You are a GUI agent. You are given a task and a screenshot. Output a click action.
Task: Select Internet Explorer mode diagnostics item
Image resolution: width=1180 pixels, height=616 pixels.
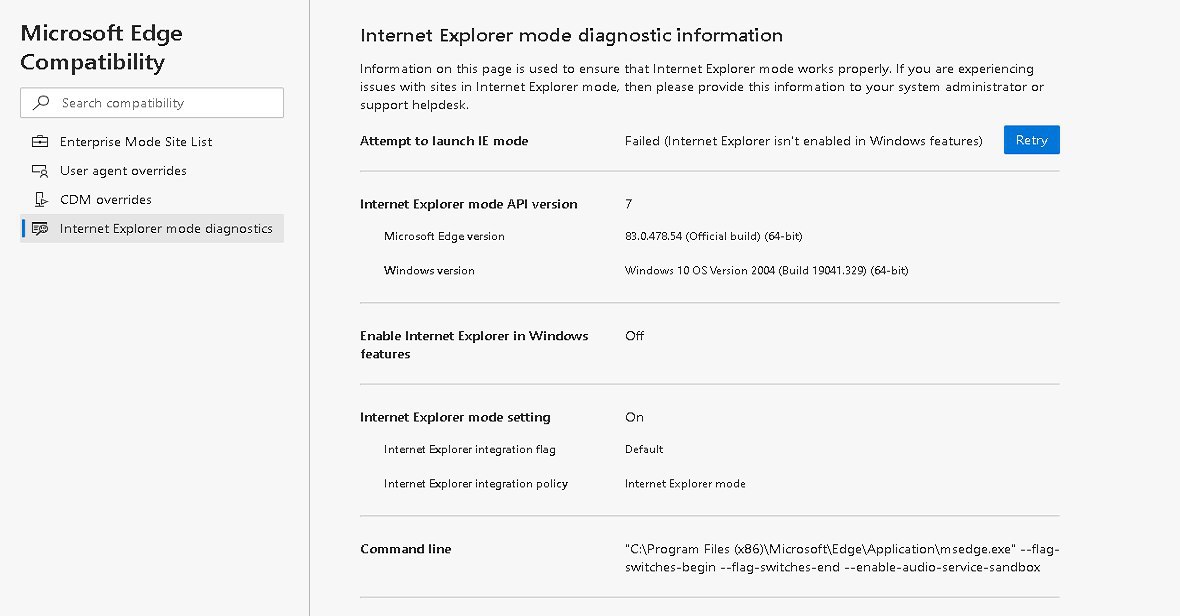pos(152,229)
